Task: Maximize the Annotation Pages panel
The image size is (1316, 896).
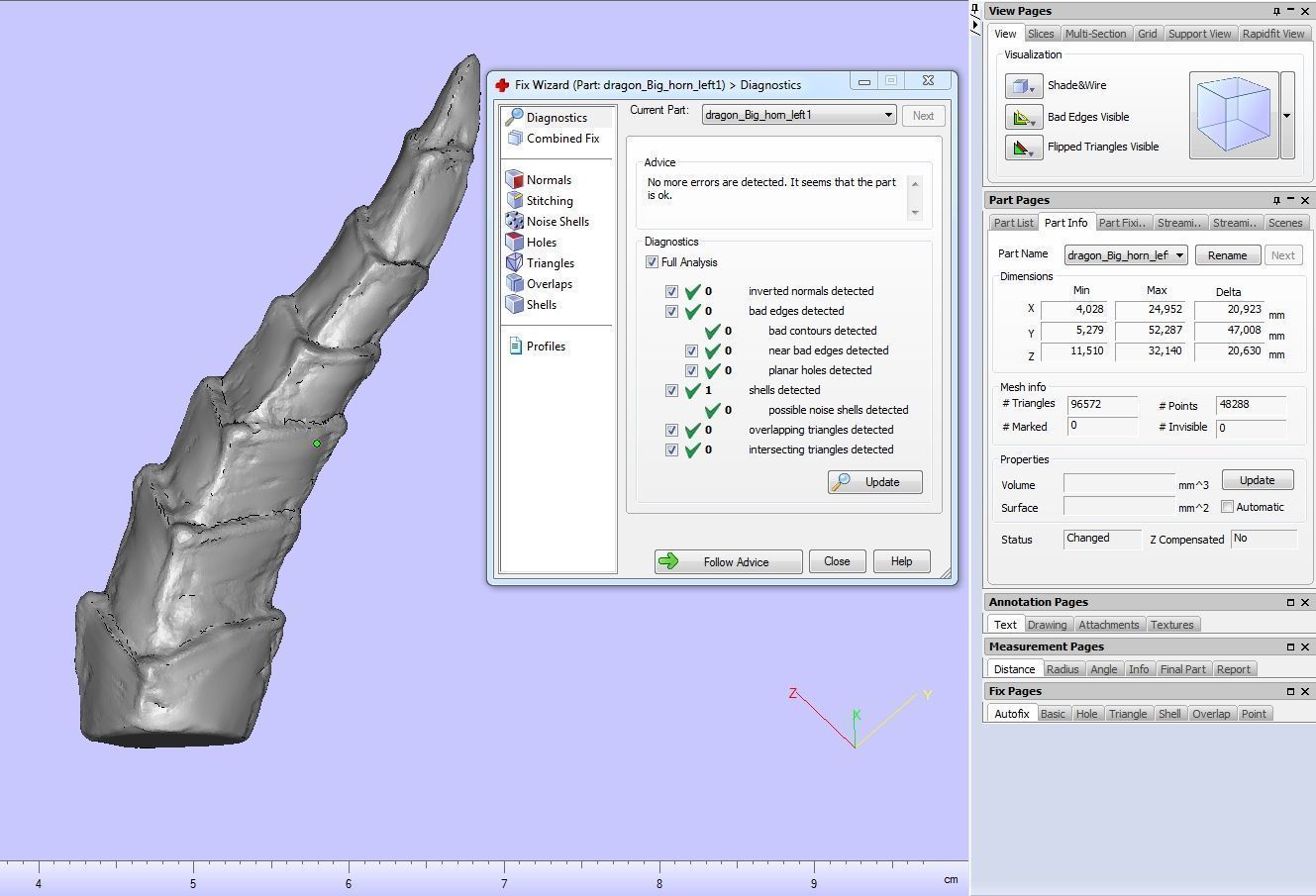Action: click(1290, 602)
